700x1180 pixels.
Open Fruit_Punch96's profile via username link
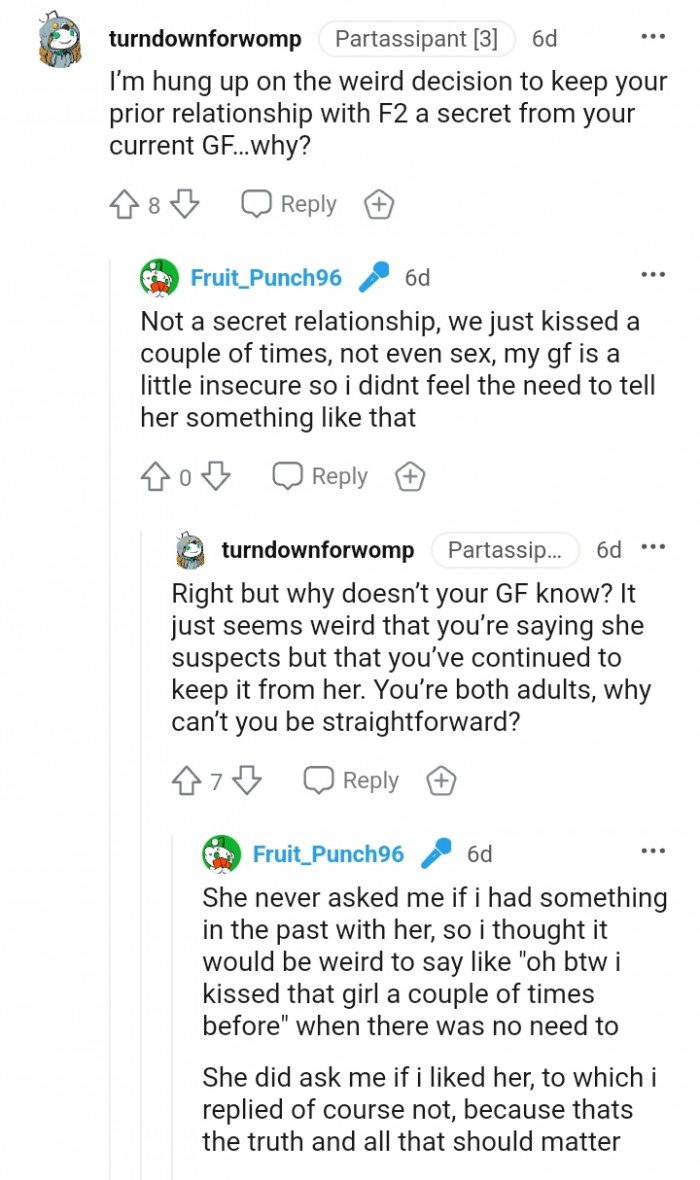(266, 277)
